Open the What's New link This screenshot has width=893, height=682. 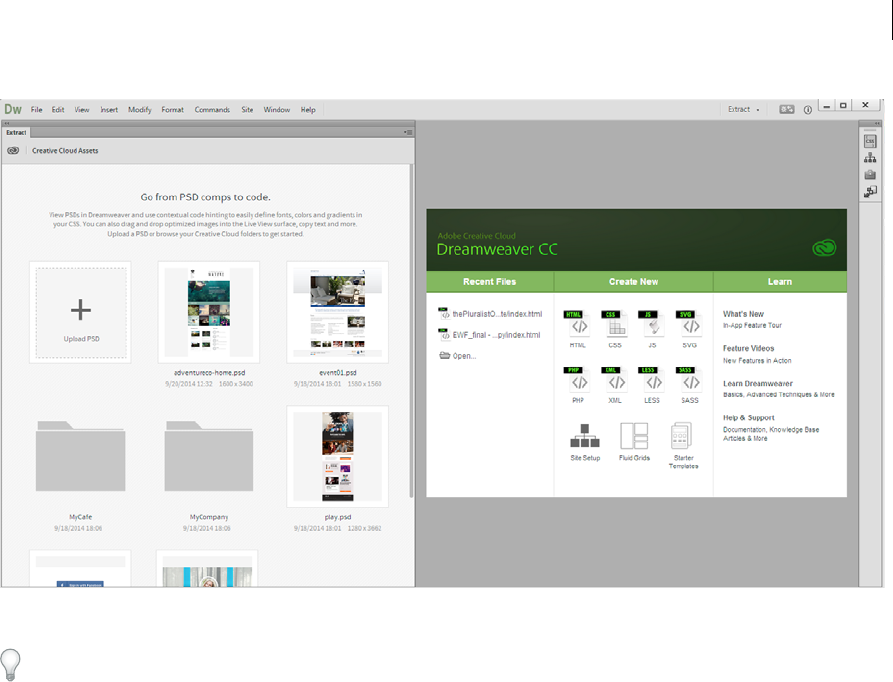(x=743, y=314)
